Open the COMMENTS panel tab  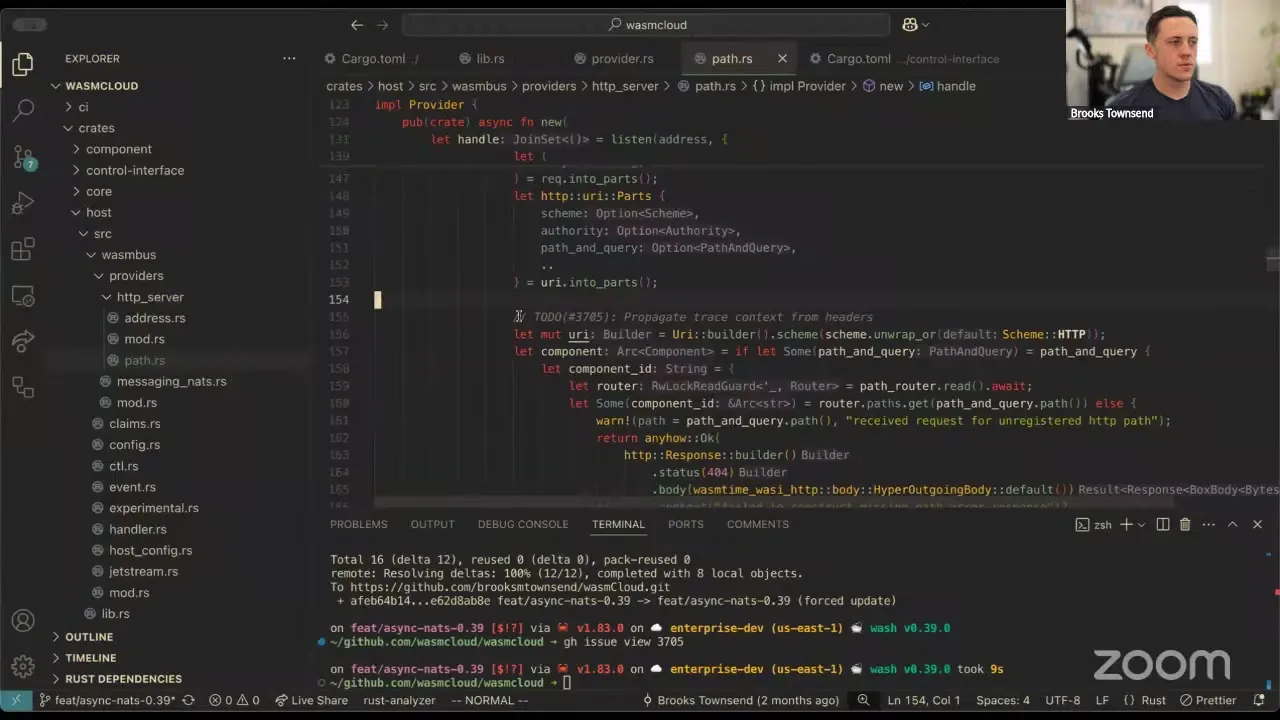click(x=758, y=524)
